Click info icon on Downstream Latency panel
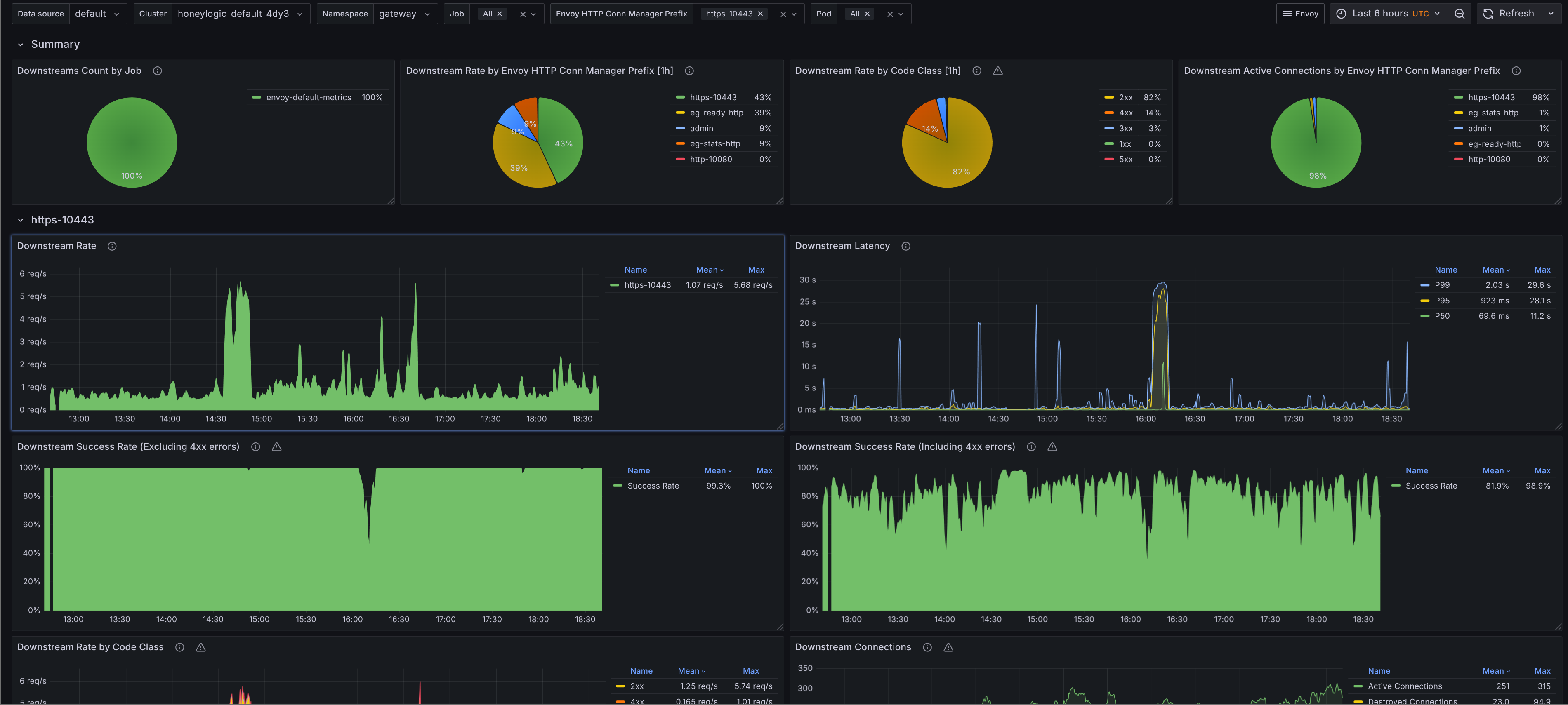This screenshot has height=705, width=1568. tap(906, 246)
